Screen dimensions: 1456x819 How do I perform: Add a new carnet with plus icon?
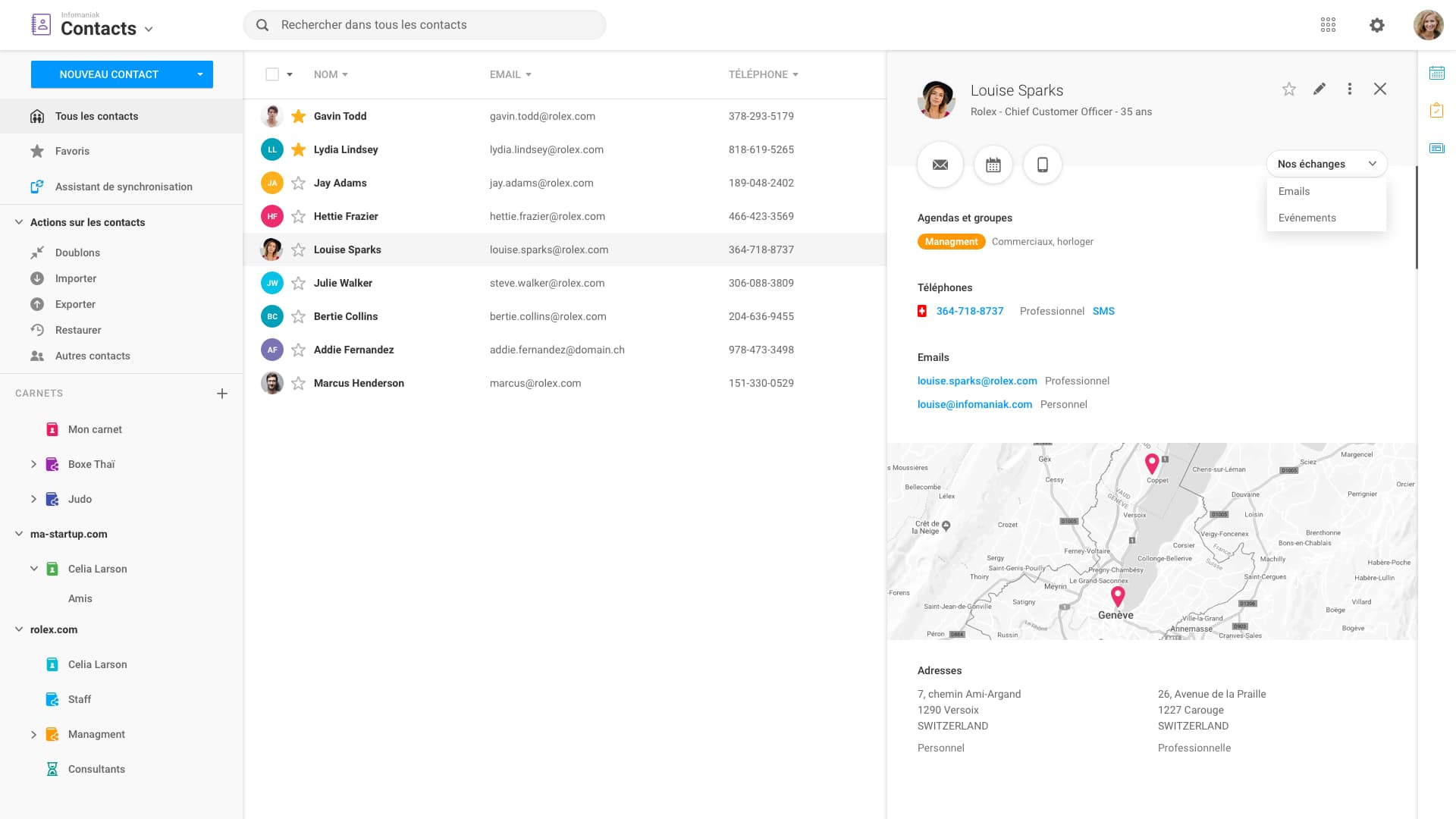pos(222,394)
